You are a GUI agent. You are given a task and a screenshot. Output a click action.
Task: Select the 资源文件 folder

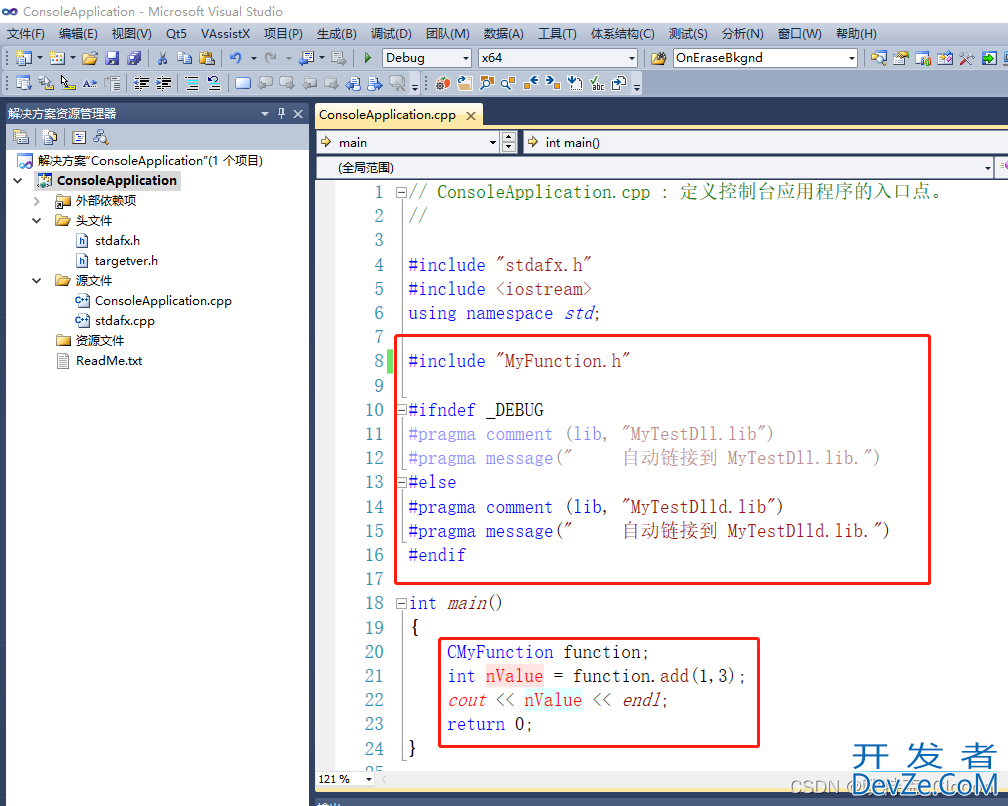(x=100, y=341)
